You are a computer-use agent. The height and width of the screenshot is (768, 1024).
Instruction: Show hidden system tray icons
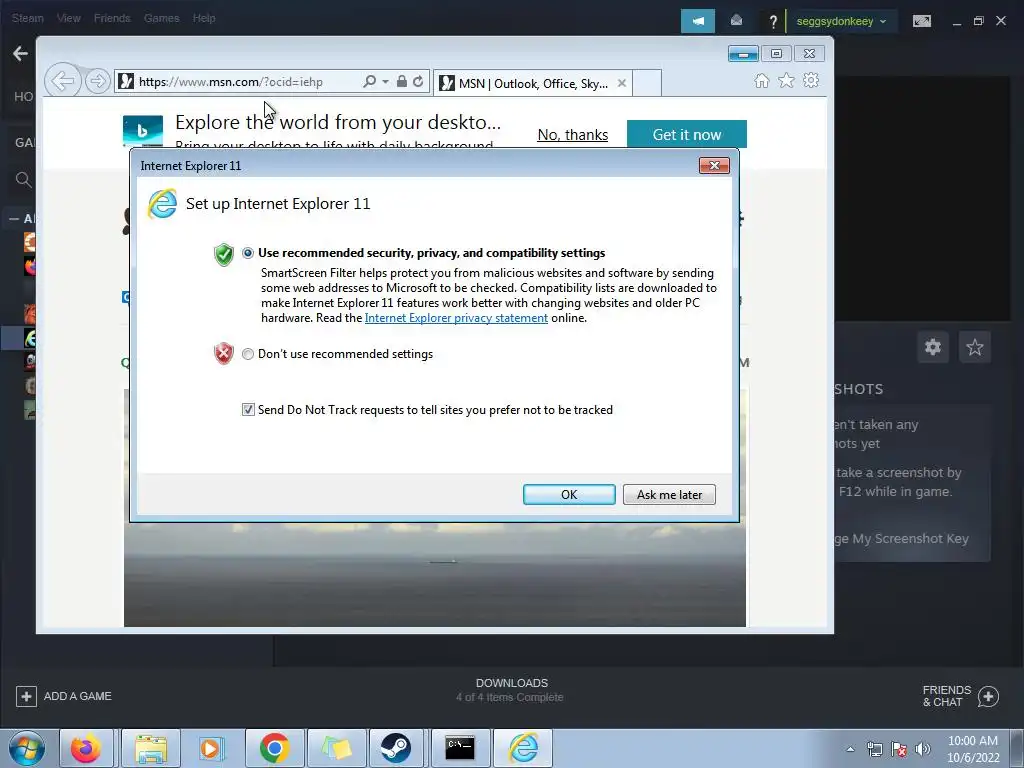pyautogui.click(x=850, y=749)
